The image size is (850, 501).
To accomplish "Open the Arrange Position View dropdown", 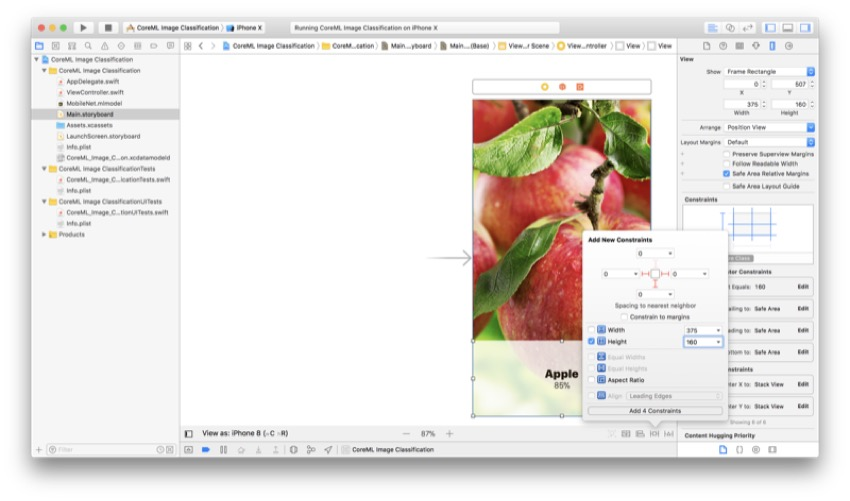I will [770, 127].
